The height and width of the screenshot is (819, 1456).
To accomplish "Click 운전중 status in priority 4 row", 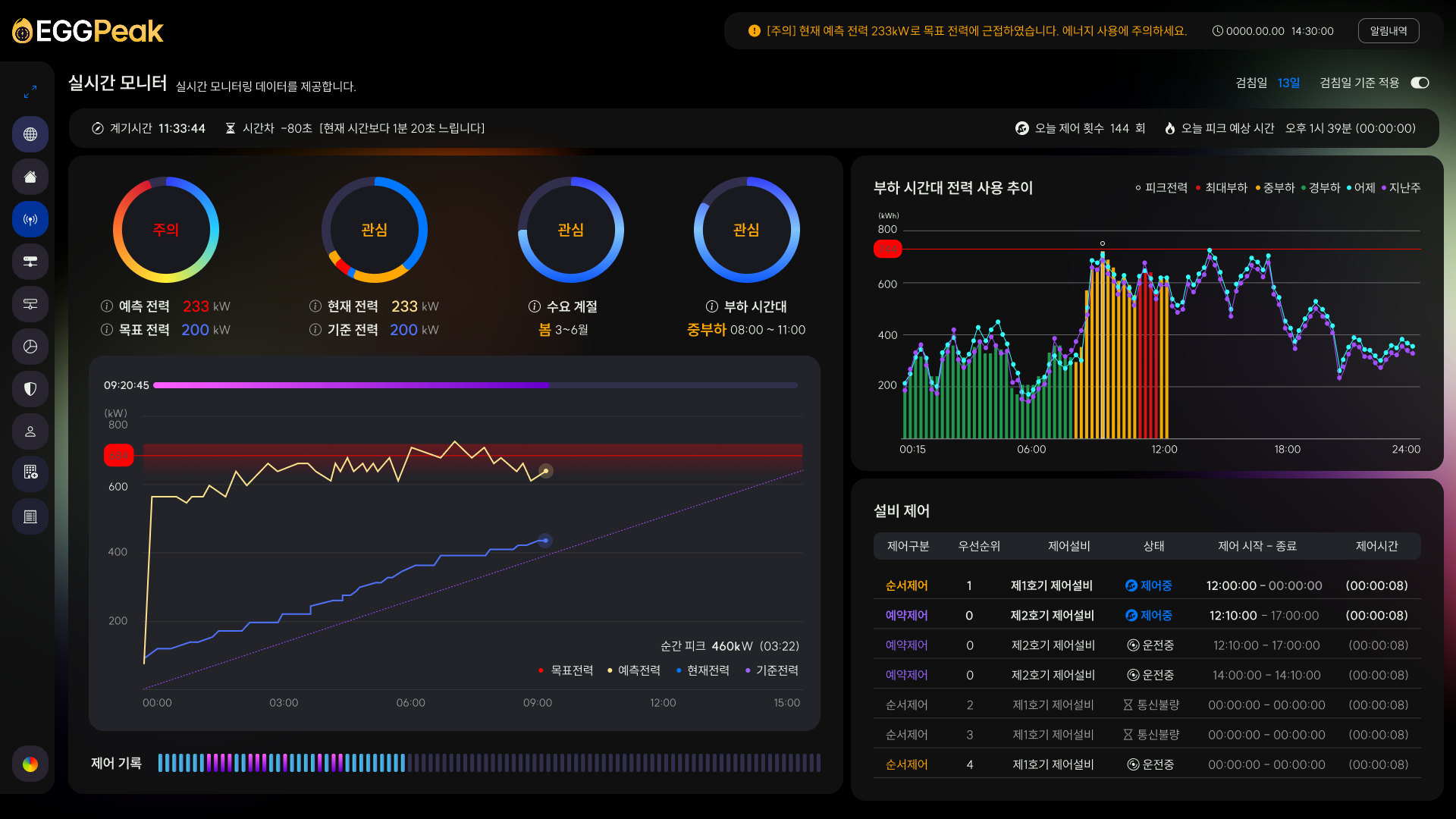I will tap(1150, 764).
